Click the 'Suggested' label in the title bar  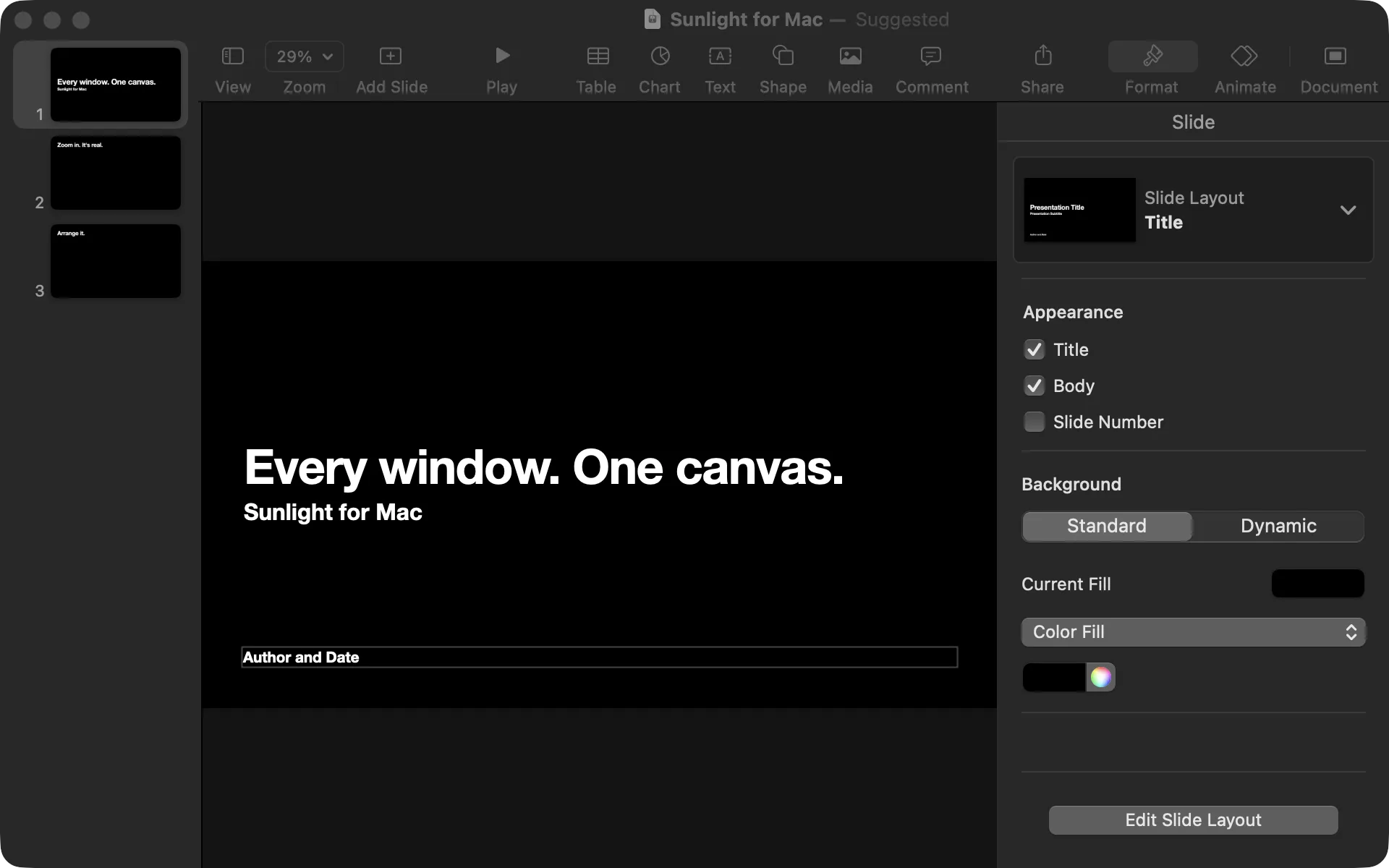point(902,20)
